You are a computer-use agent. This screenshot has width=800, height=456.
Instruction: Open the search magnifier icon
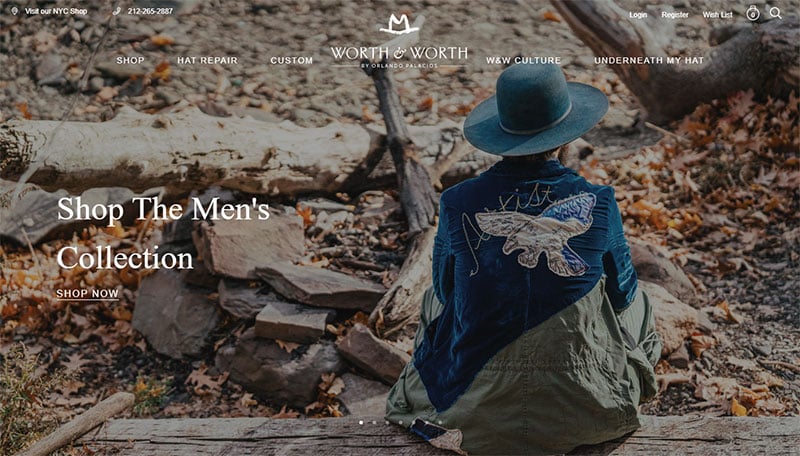point(776,13)
